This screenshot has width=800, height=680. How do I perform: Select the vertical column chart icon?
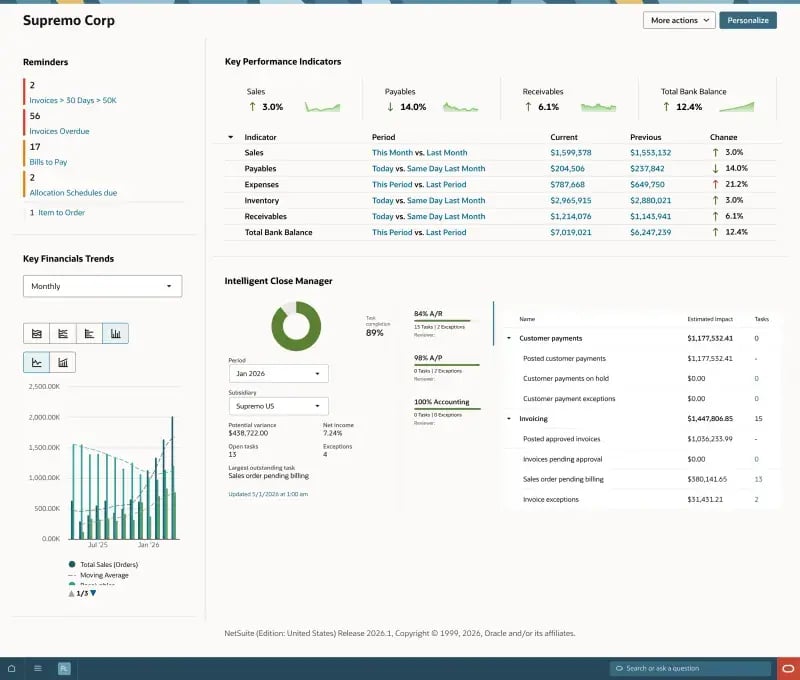tap(115, 334)
